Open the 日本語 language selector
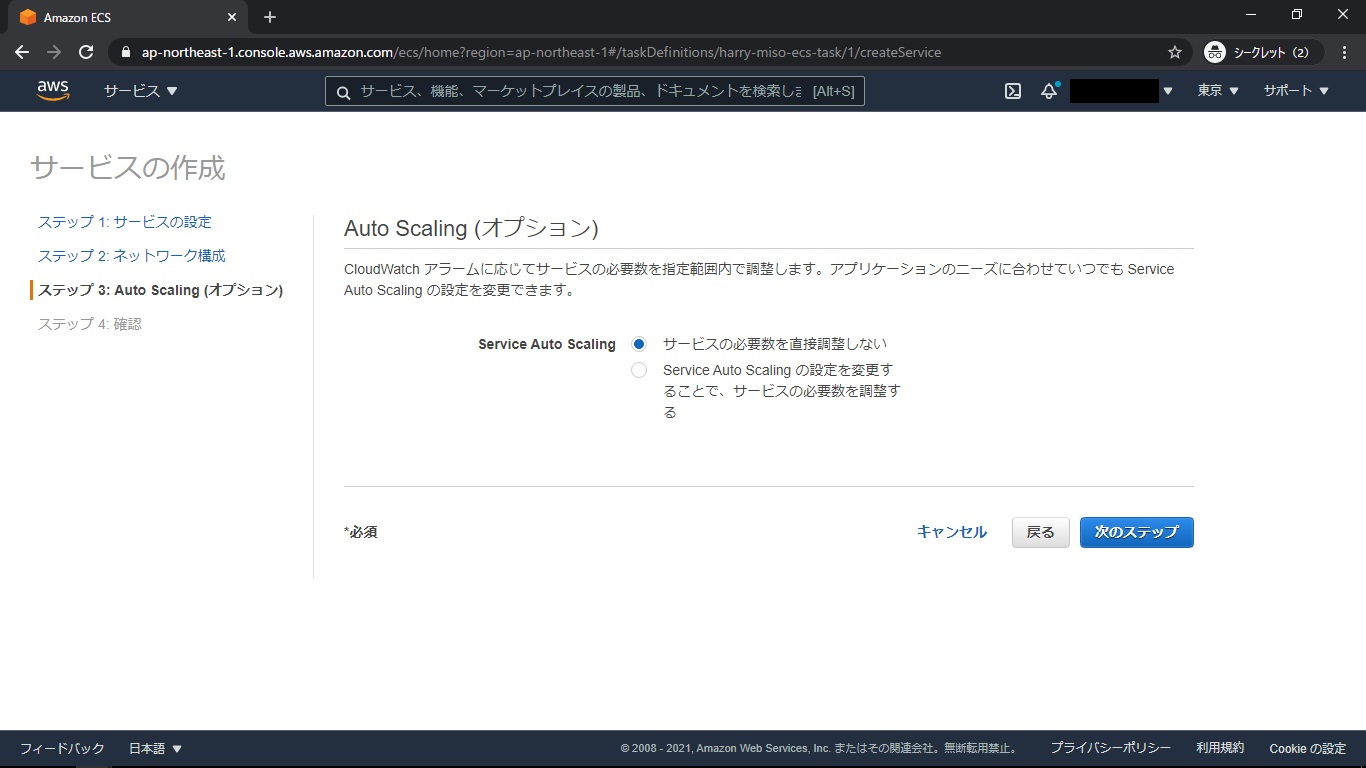The width and height of the screenshot is (1366, 768). point(155,748)
